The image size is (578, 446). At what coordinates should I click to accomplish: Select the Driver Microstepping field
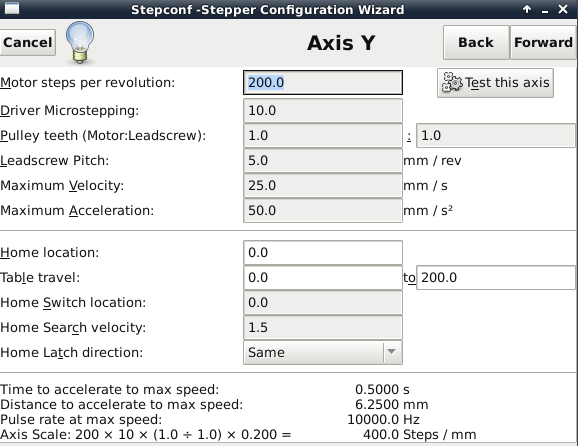click(x=323, y=111)
